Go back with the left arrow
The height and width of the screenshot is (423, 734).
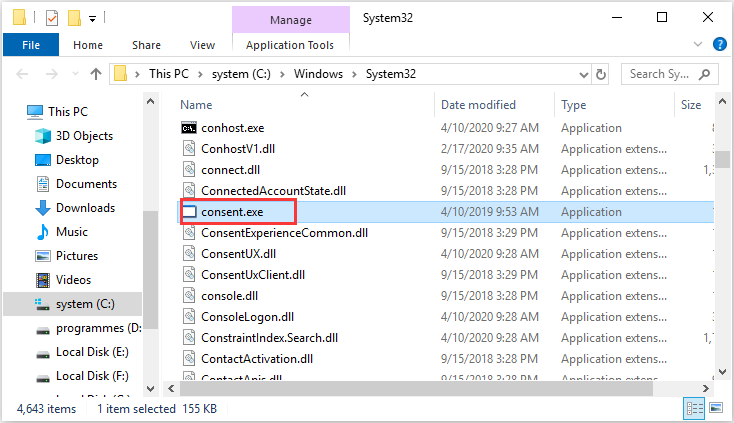click(22, 74)
